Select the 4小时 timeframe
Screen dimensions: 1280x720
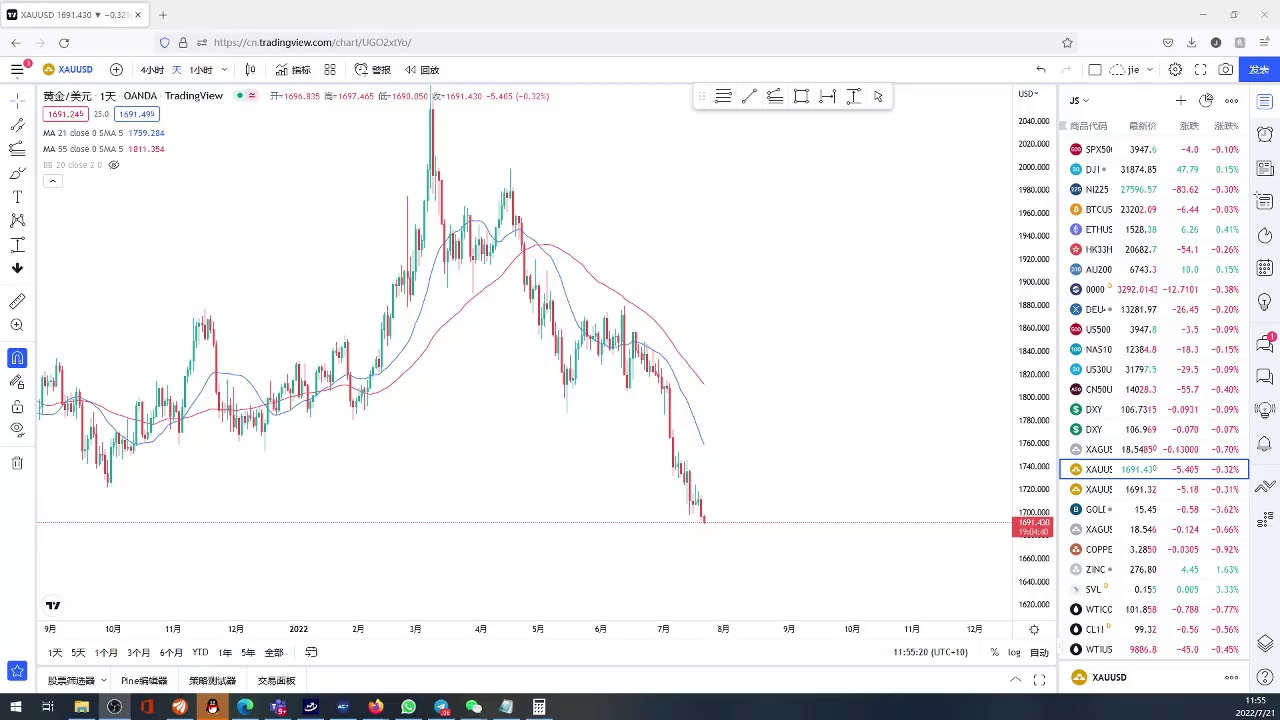click(x=152, y=70)
